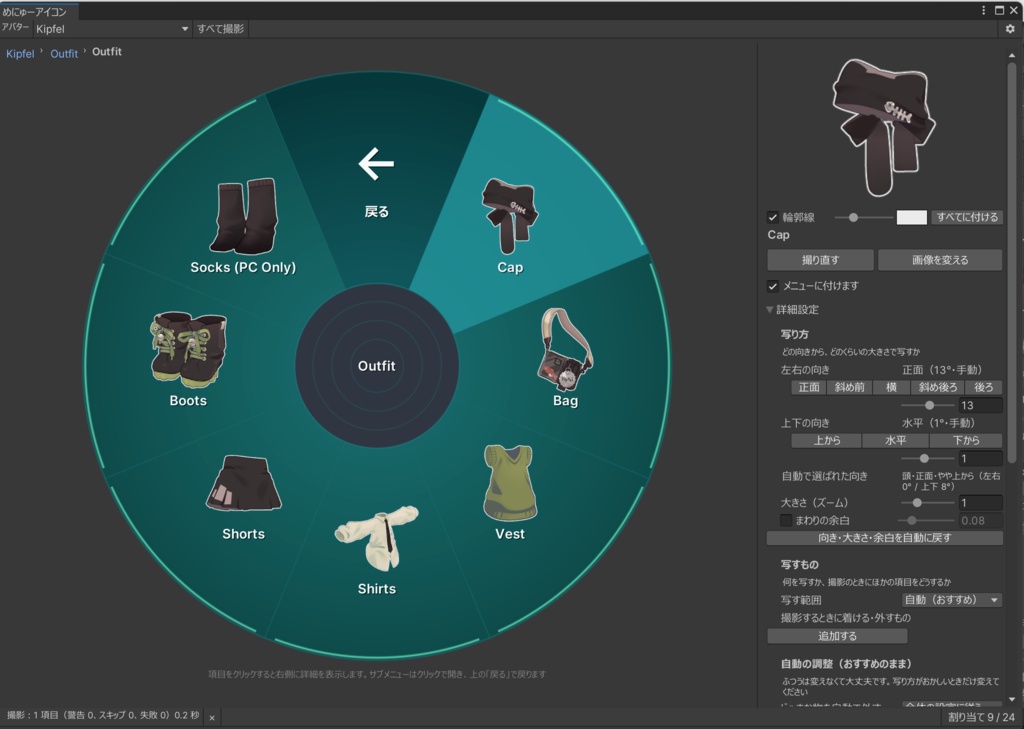1024x729 pixels.
Task: Select the Bag item in radial menu
Action: click(566, 358)
